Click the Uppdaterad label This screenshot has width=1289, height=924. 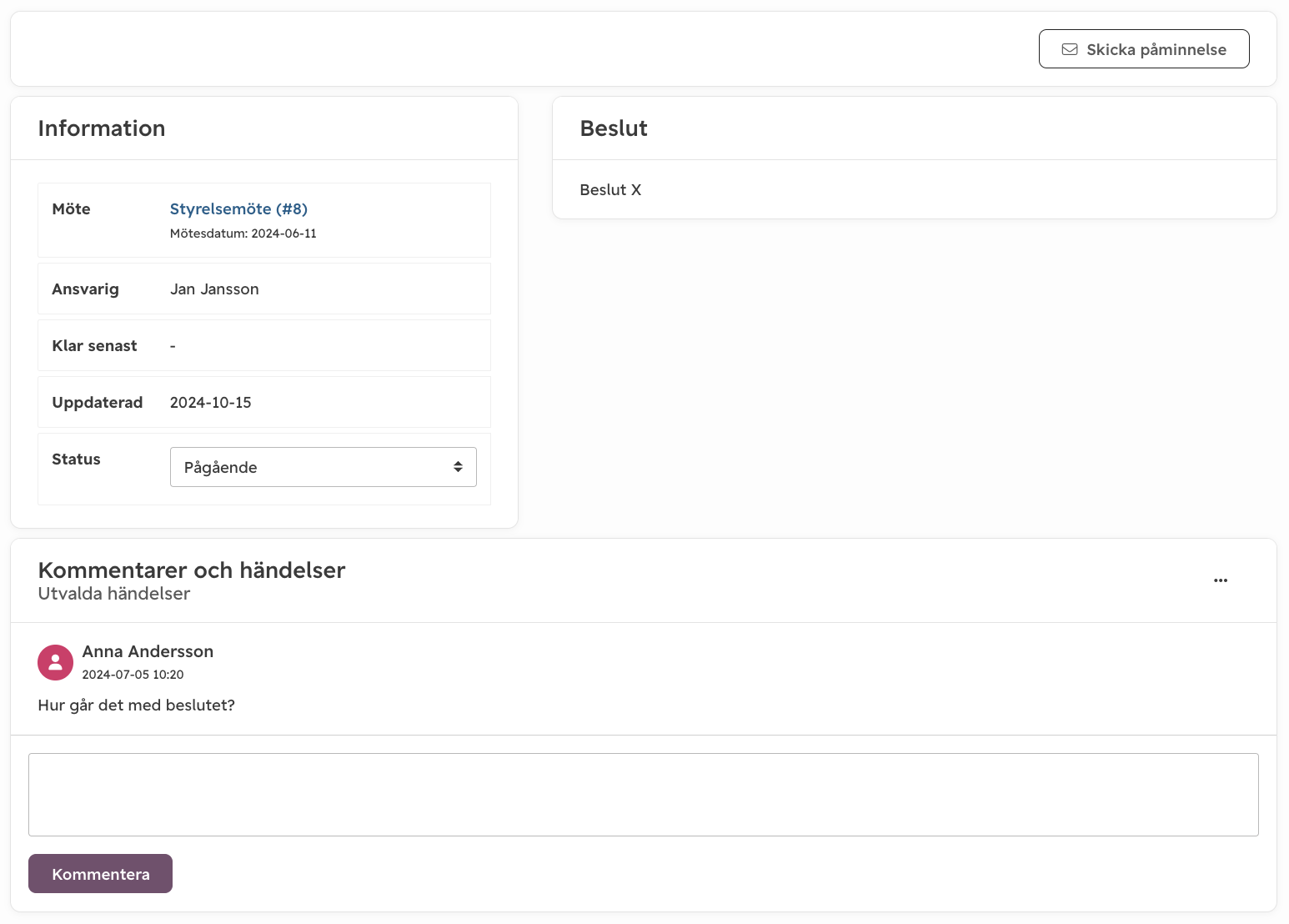pyautogui.click(x=97, y=403)
